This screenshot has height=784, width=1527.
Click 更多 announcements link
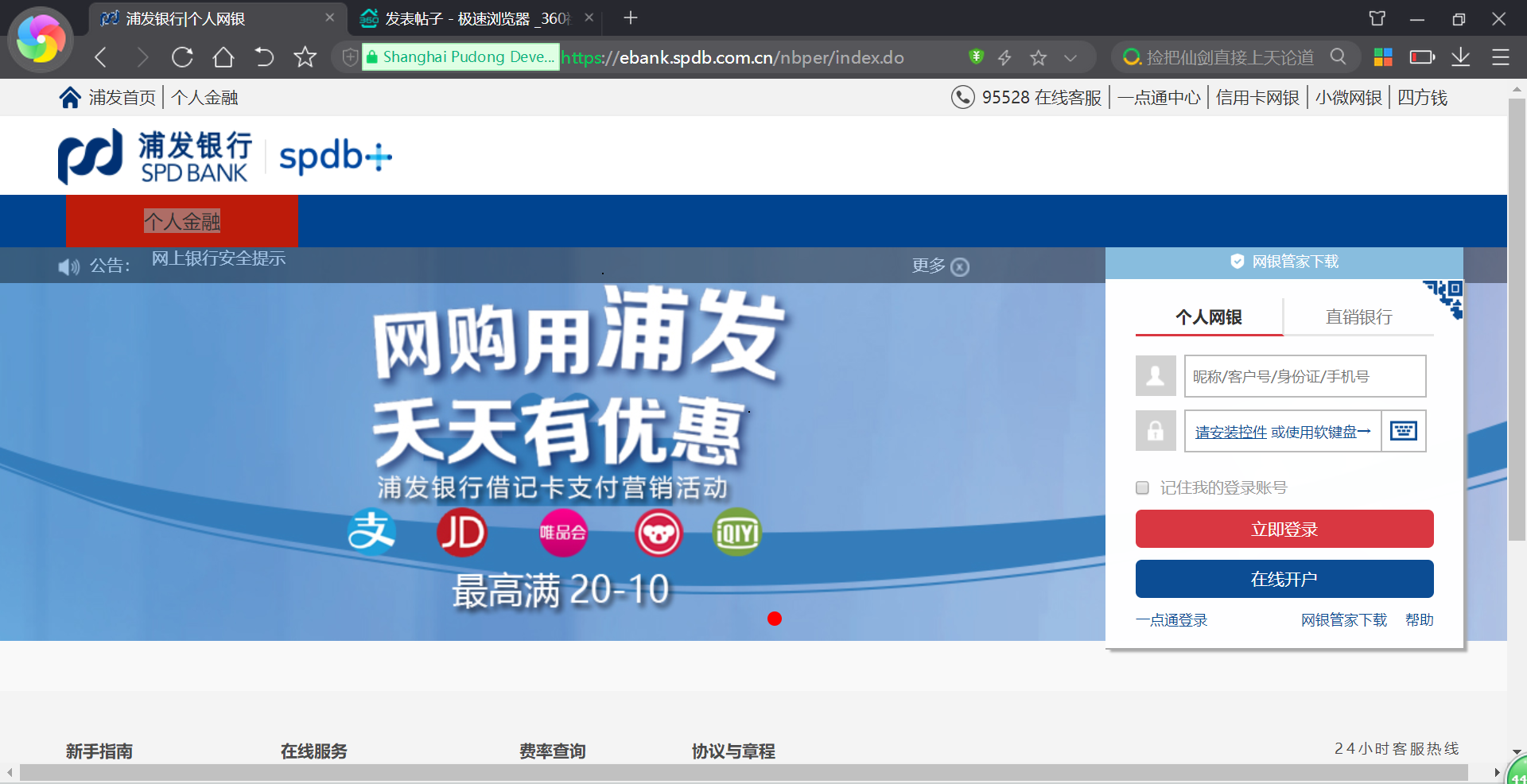click(x=928, y=266)
